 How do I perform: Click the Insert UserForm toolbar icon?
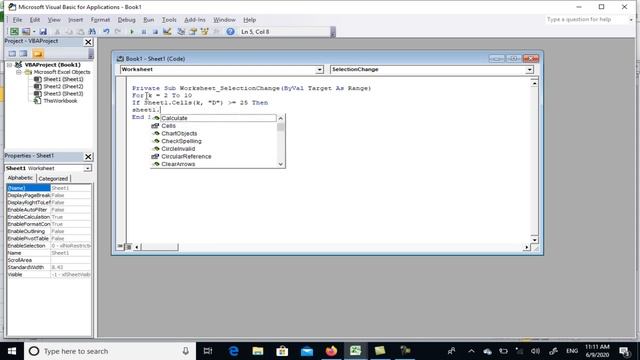pos(26,31)
